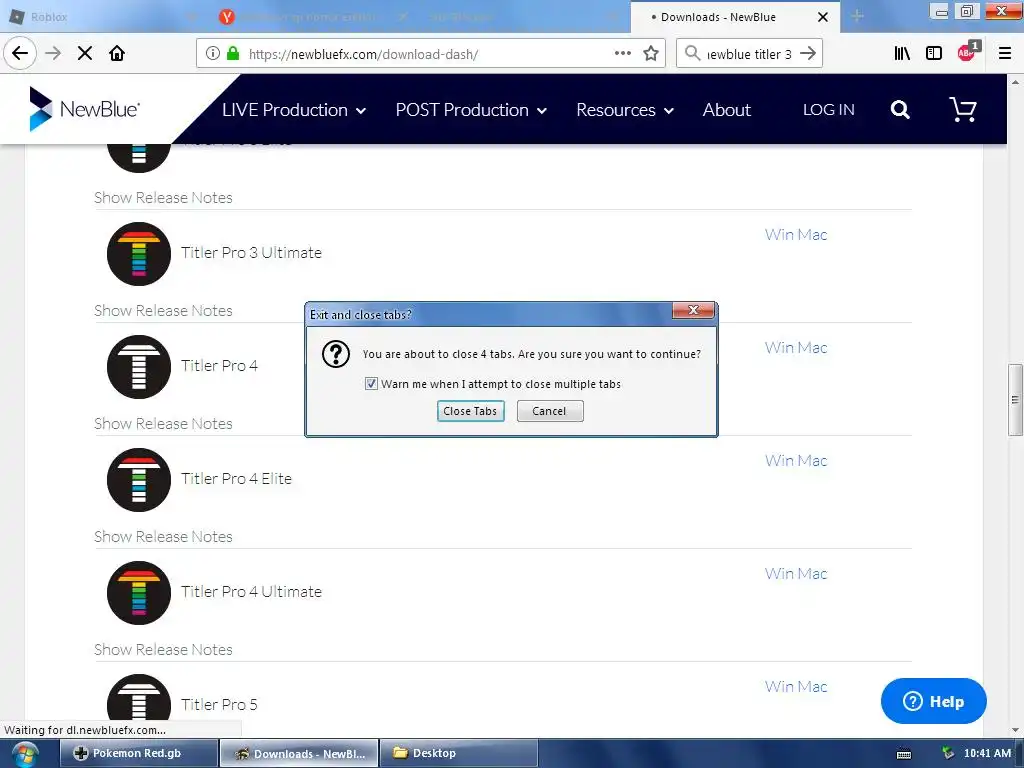Screen dimensions: 1024x768
Task: Click the Titler Pro 4 Elite title text
Action: click(x=236, y=479)
